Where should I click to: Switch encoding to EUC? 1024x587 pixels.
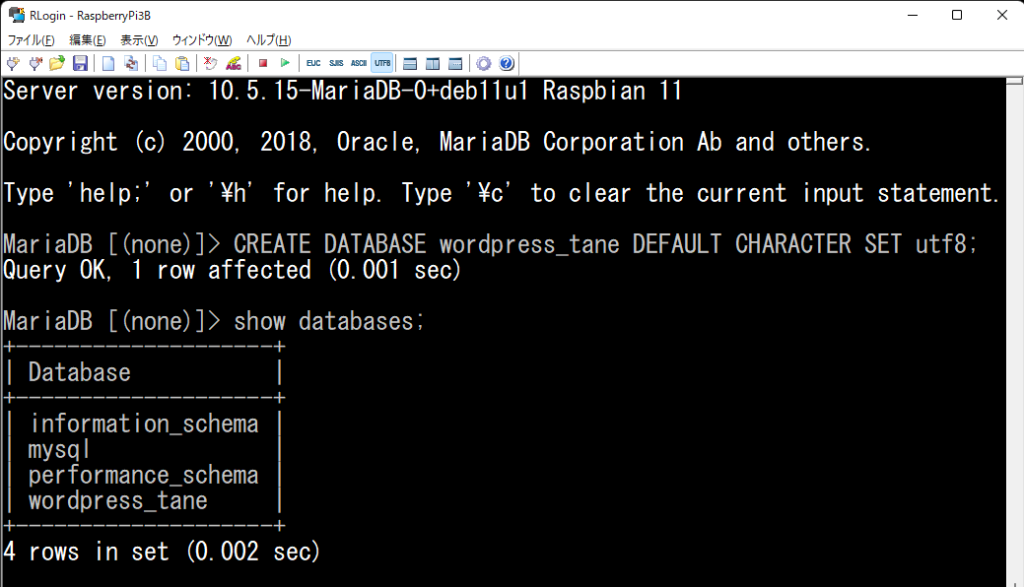point(313,63)
